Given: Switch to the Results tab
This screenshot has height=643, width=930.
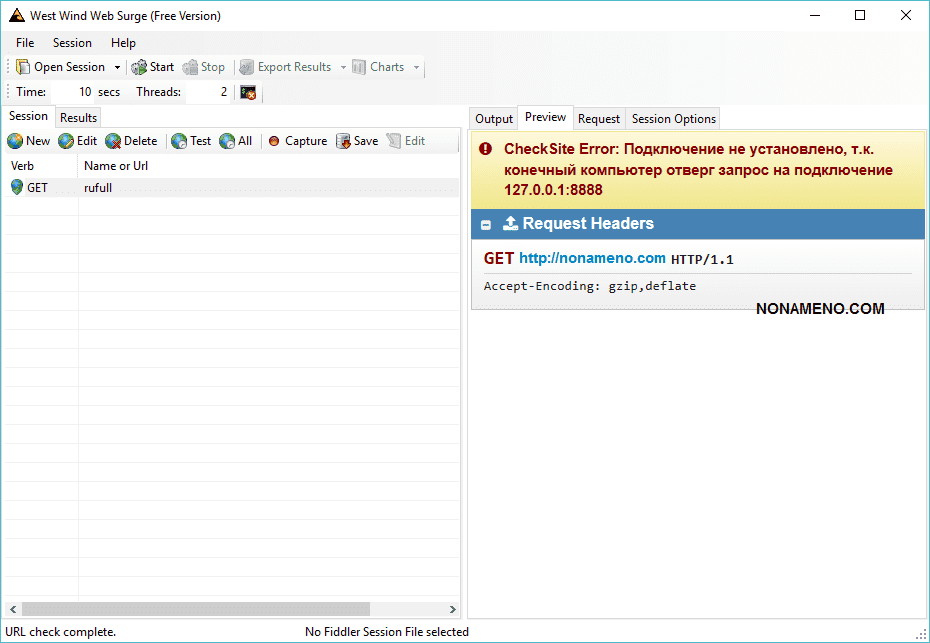Looking at the screenshot, I should 78,118.
